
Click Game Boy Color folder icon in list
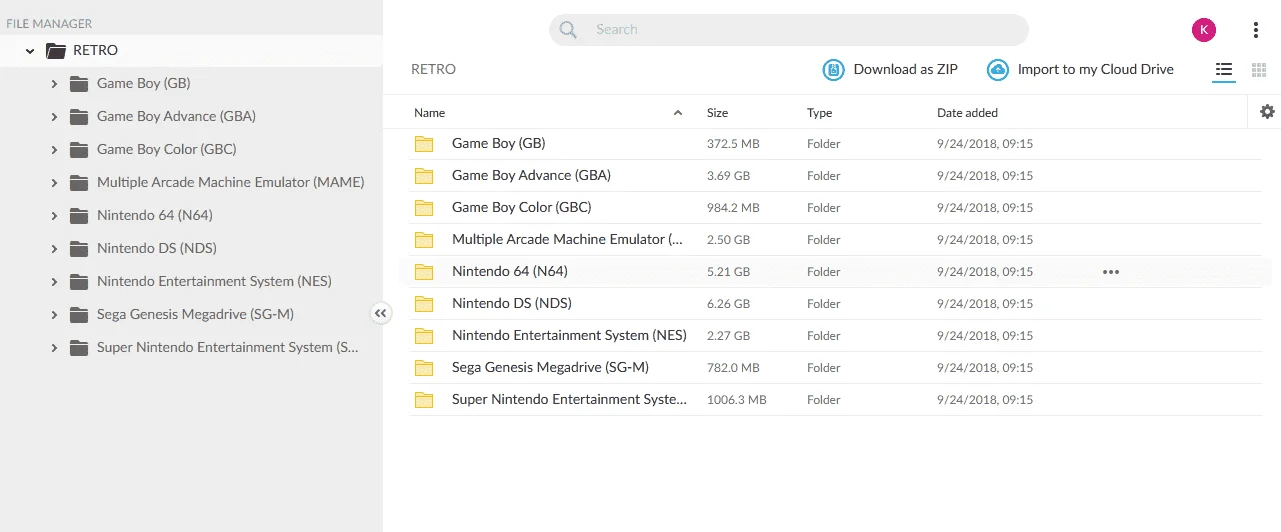click(424, 208)
